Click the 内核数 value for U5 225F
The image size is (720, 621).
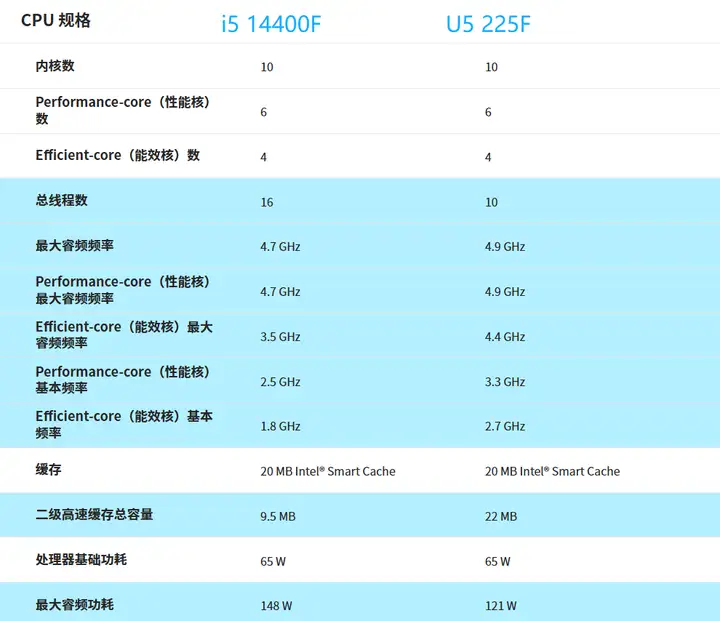tap(491, 67)
